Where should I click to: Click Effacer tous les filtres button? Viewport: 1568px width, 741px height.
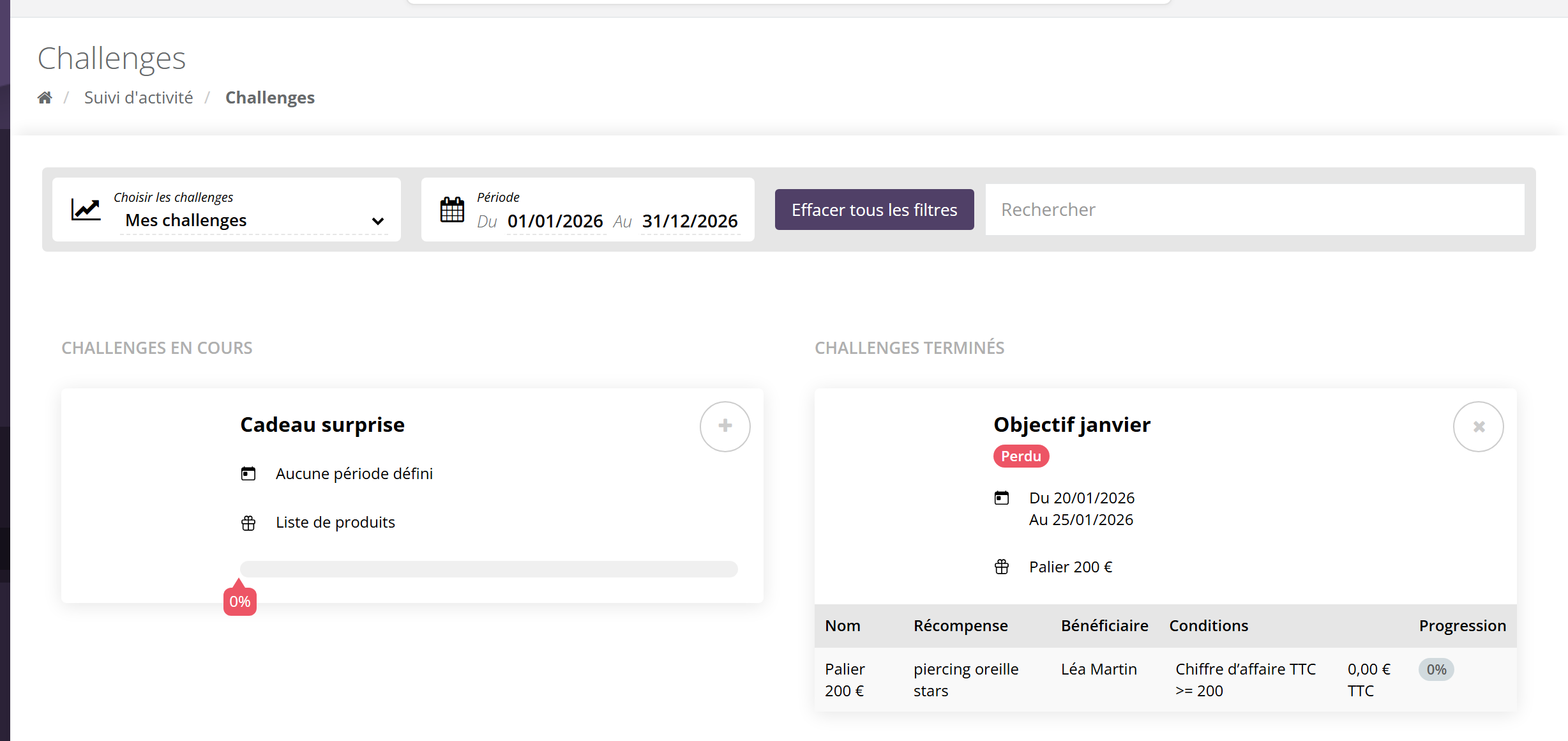point(874,210)
